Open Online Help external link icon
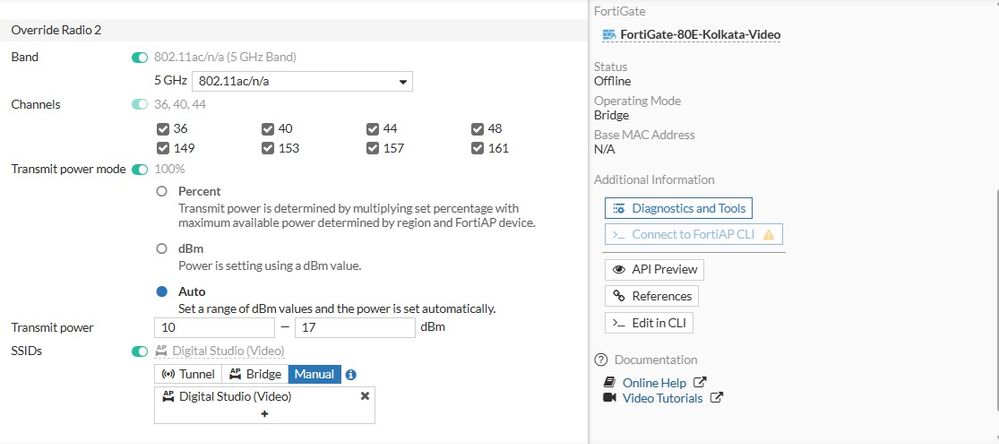999x444 pixels. click(700, 382)
